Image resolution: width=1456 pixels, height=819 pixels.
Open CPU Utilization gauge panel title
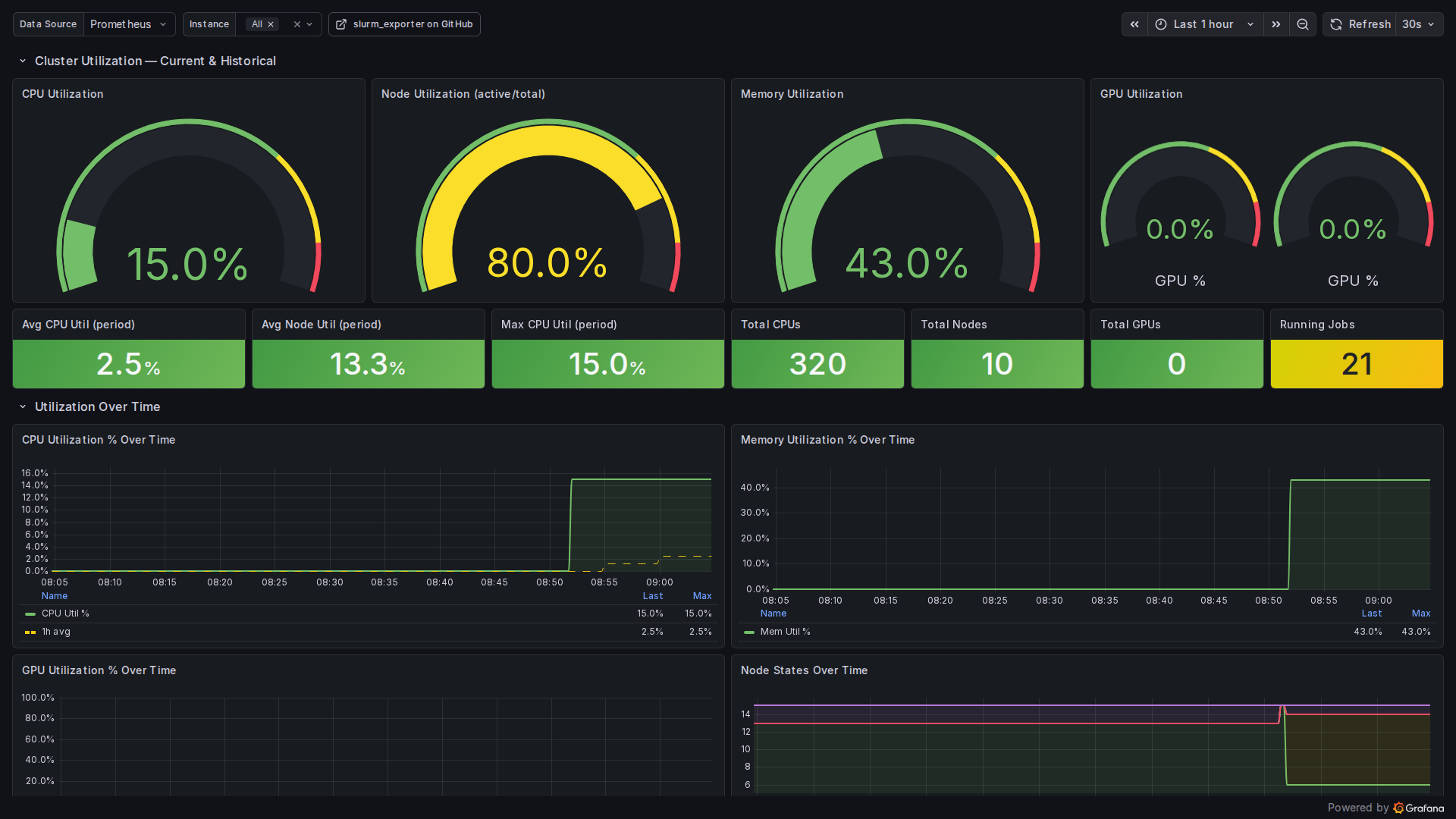[62, 94]
